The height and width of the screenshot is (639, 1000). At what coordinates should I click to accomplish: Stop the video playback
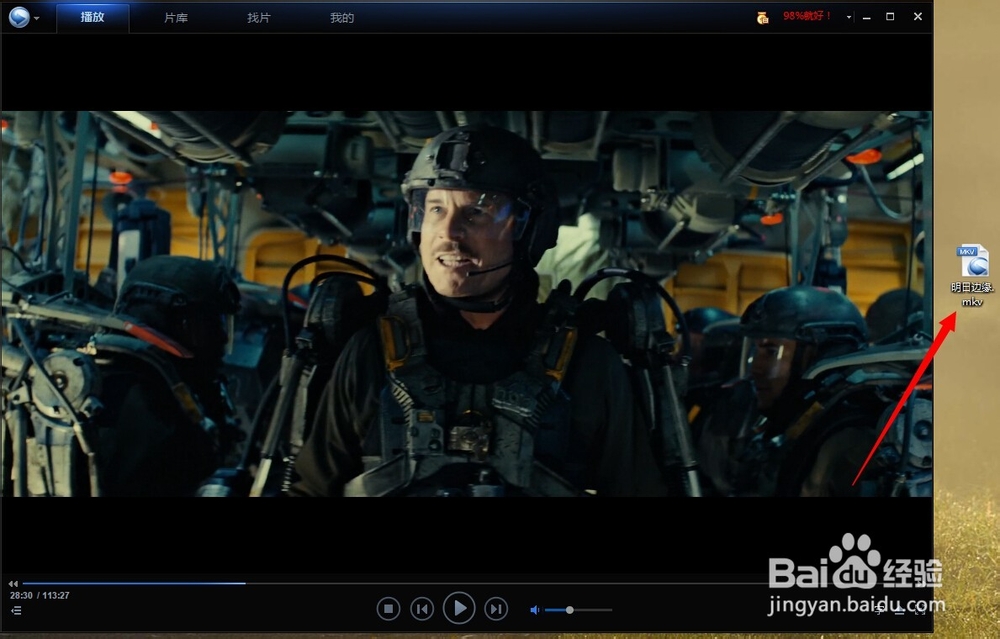(388, 609)
